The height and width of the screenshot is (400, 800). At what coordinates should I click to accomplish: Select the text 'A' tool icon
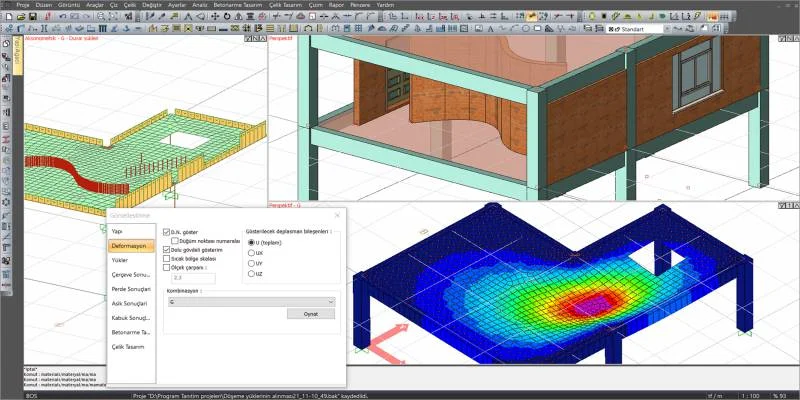490,29
